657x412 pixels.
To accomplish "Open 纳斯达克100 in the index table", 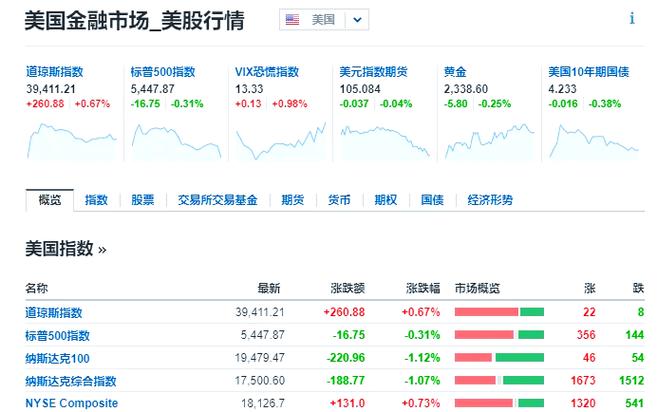I will coord(57,359).
